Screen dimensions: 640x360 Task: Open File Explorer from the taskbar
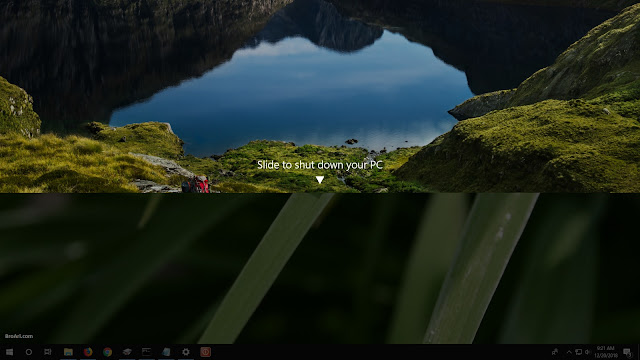[x=68, y=352]
